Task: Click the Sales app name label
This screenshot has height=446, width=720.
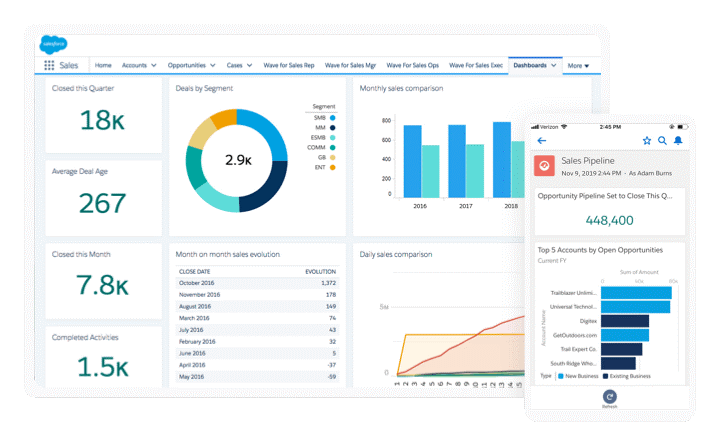Action: coord(69,65)
